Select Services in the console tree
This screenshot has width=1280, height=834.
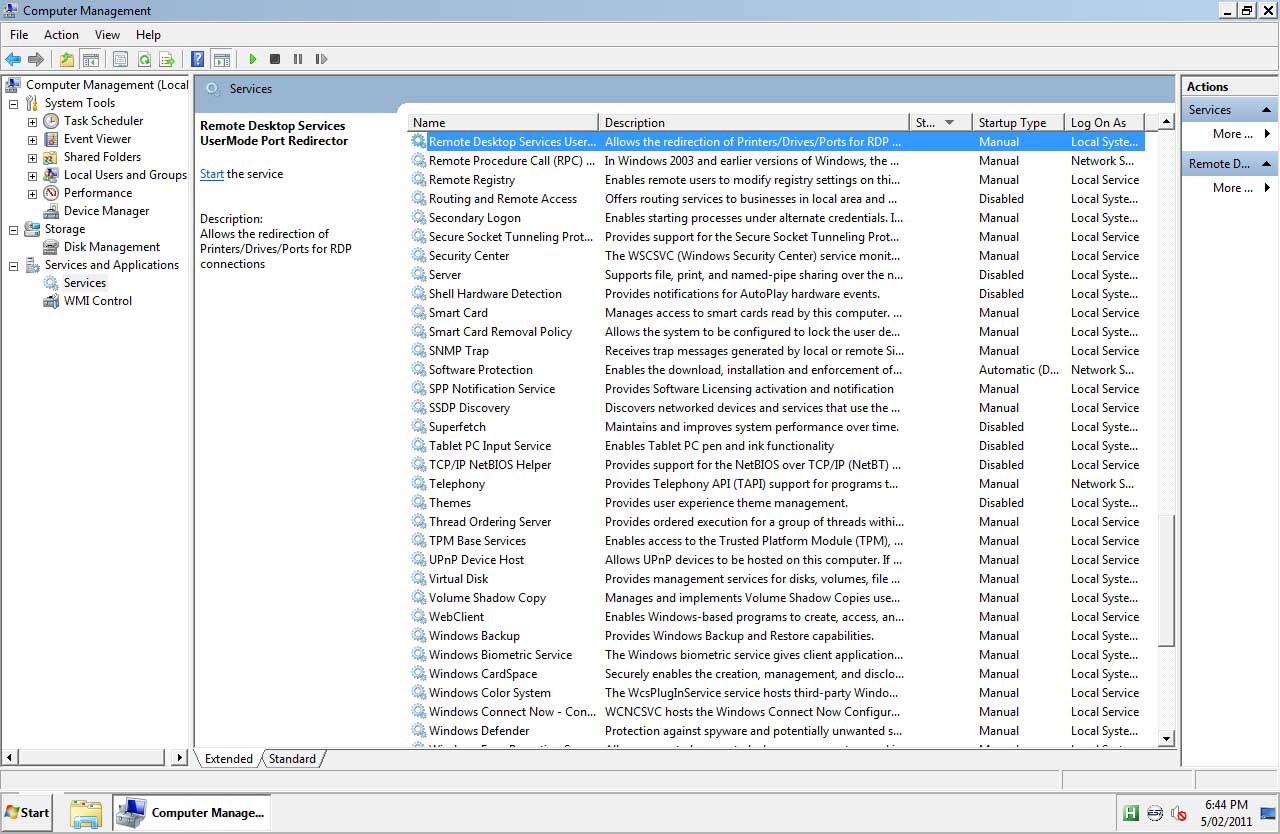pyautogui.click(x=85, y=283)
